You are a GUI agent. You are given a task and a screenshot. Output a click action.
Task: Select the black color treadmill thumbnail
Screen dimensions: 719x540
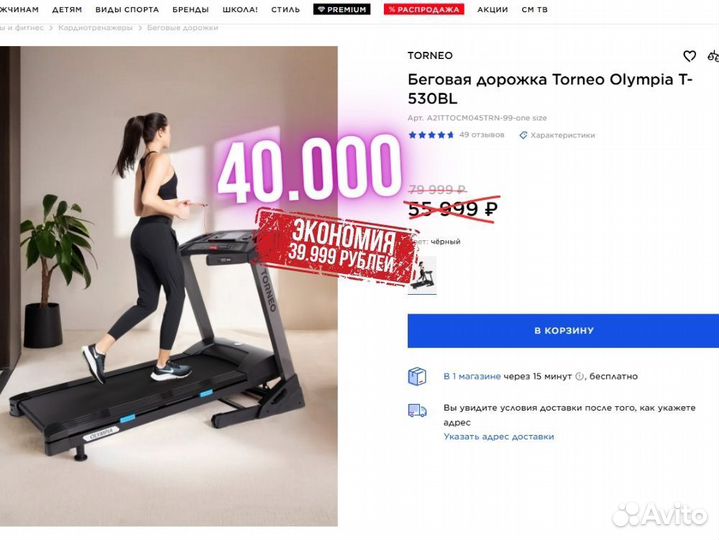pos(422,275)
